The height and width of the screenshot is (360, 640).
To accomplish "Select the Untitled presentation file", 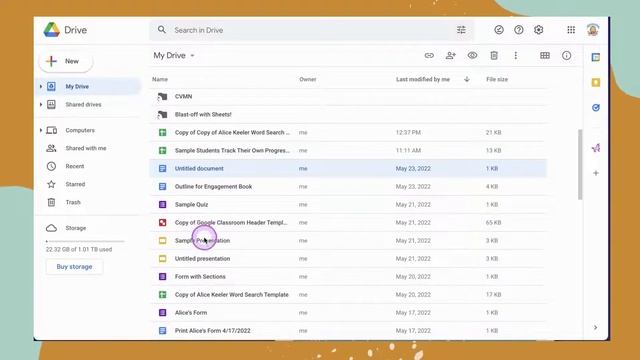I will [x=348, y=258].
